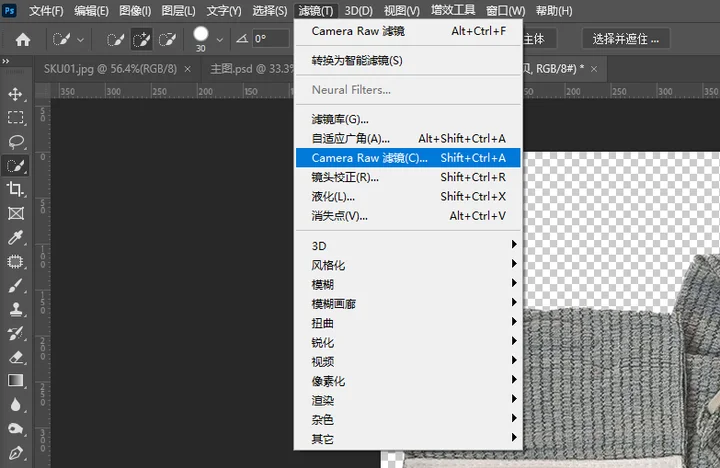This screenshot has width=720, height=468.
Task: Select the Eraser tool
Action: 16,357
